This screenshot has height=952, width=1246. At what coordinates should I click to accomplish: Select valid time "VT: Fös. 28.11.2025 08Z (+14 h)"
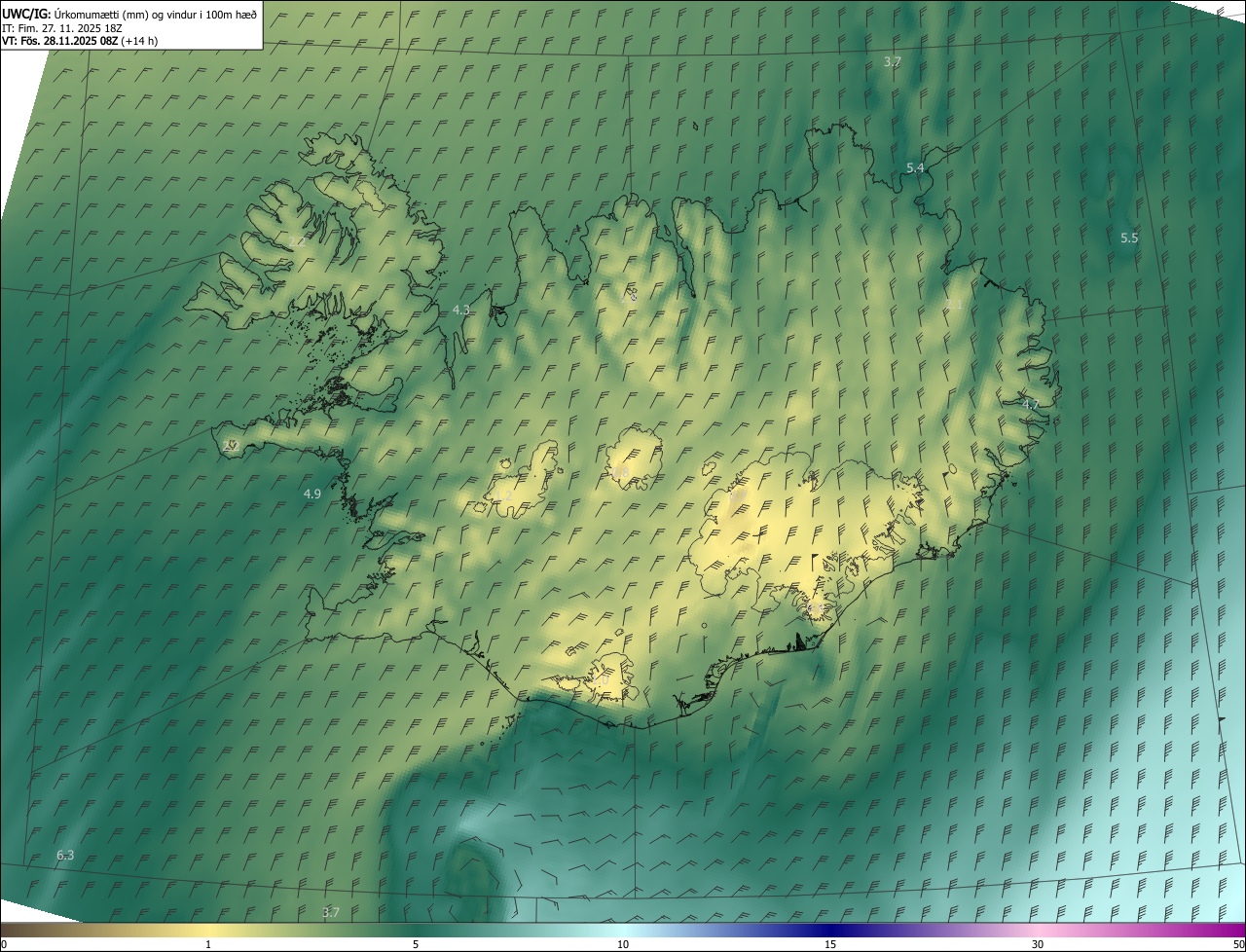80,41
